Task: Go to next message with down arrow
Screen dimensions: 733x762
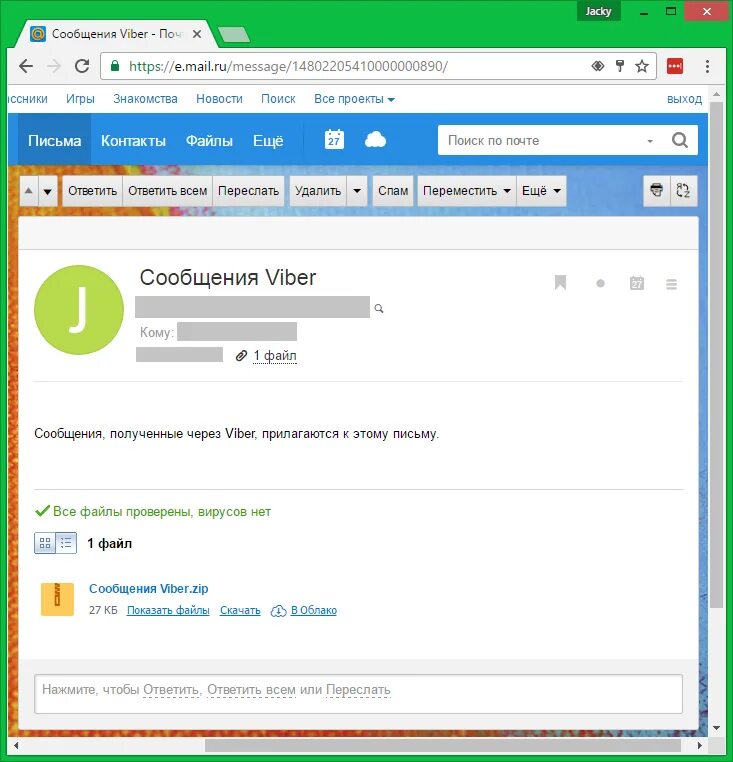Action: [x=48, y=191]
